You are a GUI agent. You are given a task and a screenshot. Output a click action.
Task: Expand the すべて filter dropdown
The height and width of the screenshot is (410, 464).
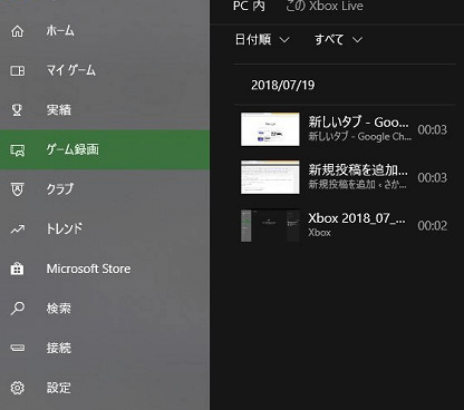[338, 40]
